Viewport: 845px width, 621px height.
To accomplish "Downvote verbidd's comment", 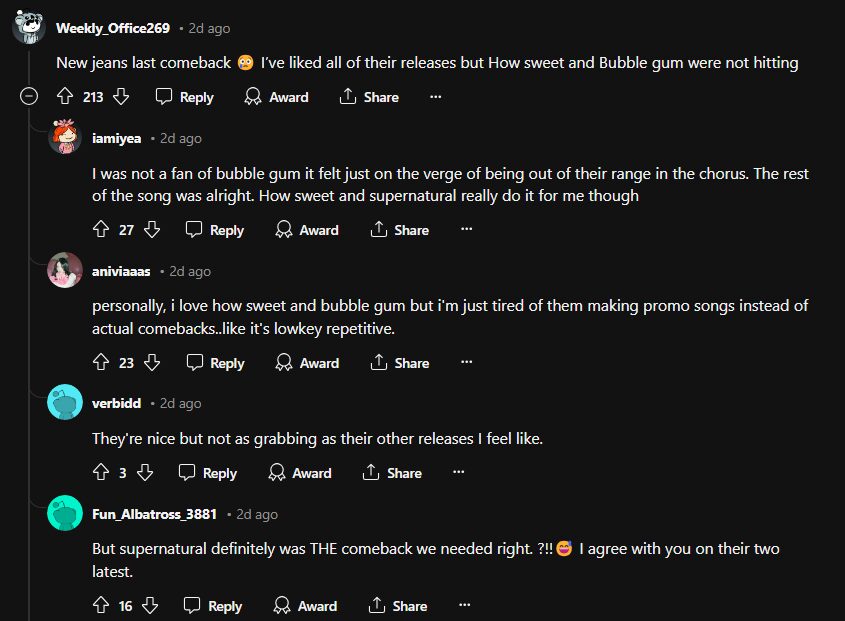I will pos(146,472).
